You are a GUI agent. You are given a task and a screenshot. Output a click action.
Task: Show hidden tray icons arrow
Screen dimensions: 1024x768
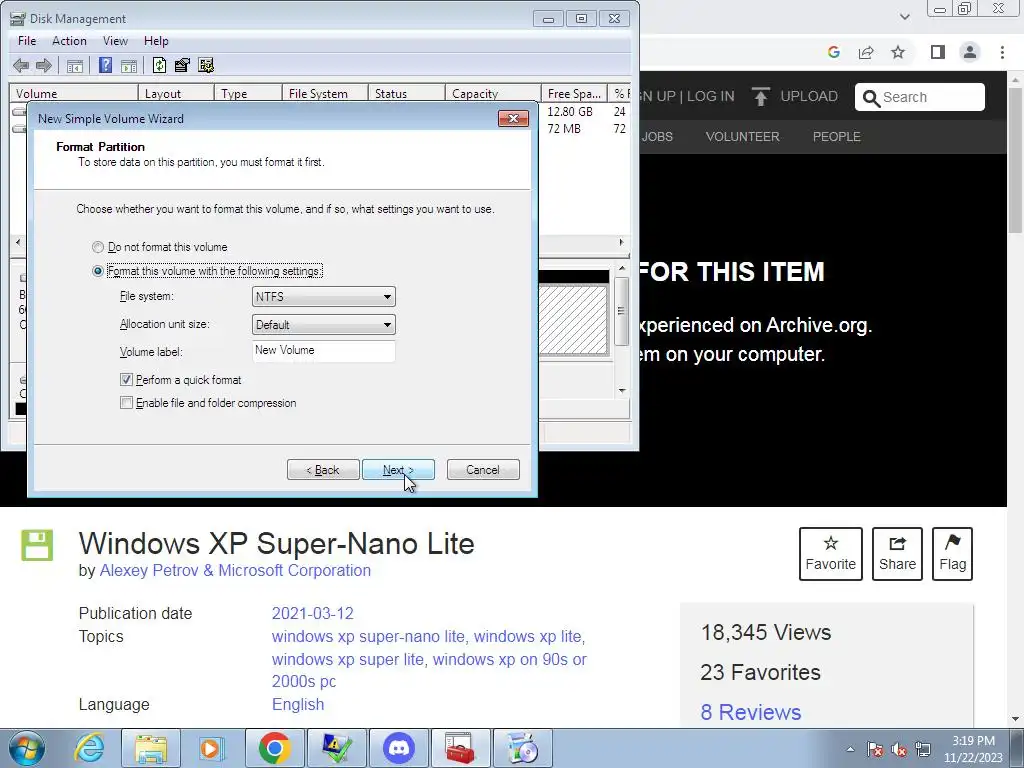(850, 749)
